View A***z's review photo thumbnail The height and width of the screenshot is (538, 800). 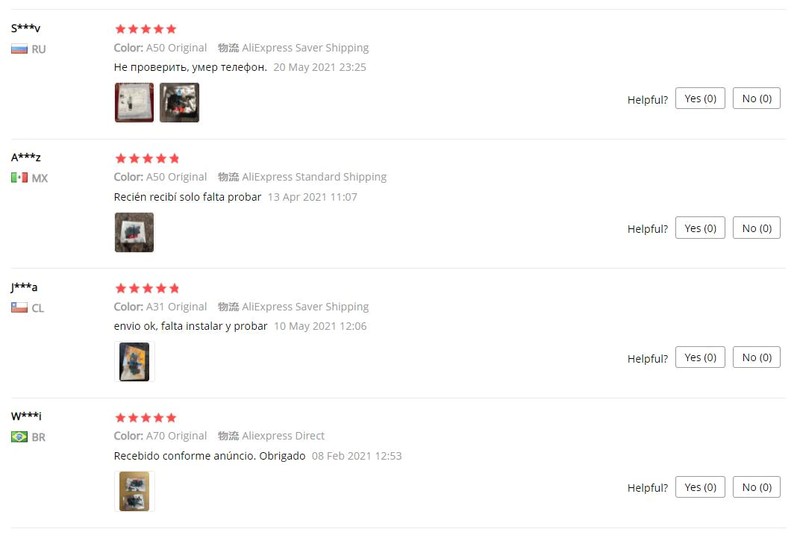pyautogui.click(x=134, y=232)
